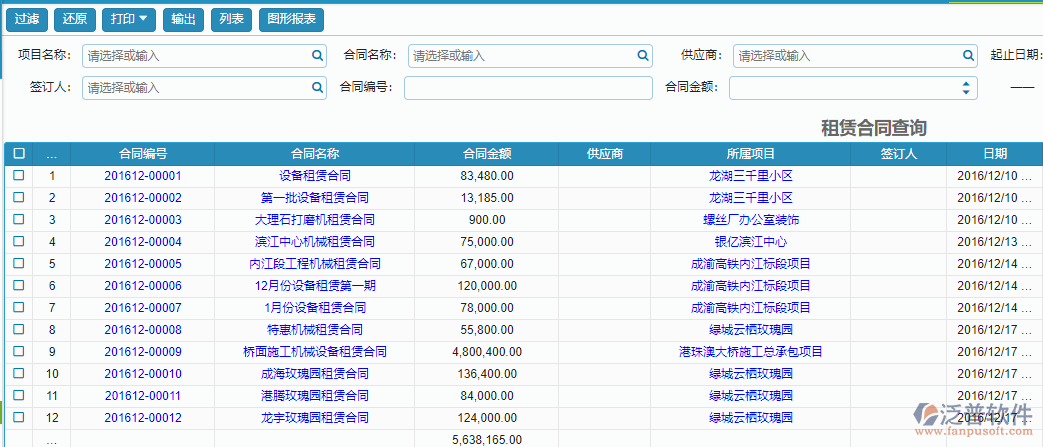Image resolution: width=1043 pixels, height=447 pixels.
Task: Sort by 合同名称 column header
Action: 315,154
